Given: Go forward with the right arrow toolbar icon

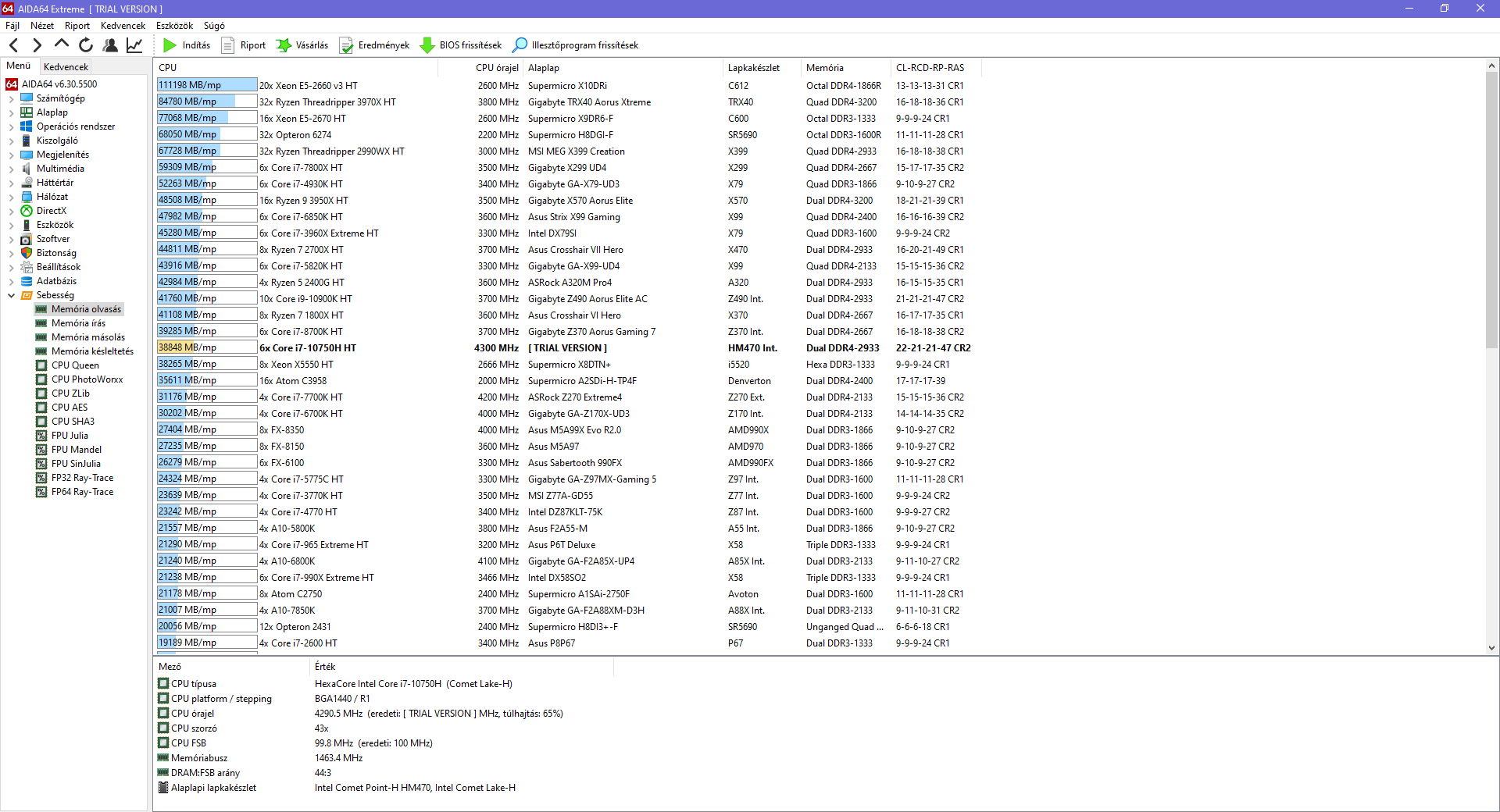Looking at the screenshot, I should (x=37, y=45).
